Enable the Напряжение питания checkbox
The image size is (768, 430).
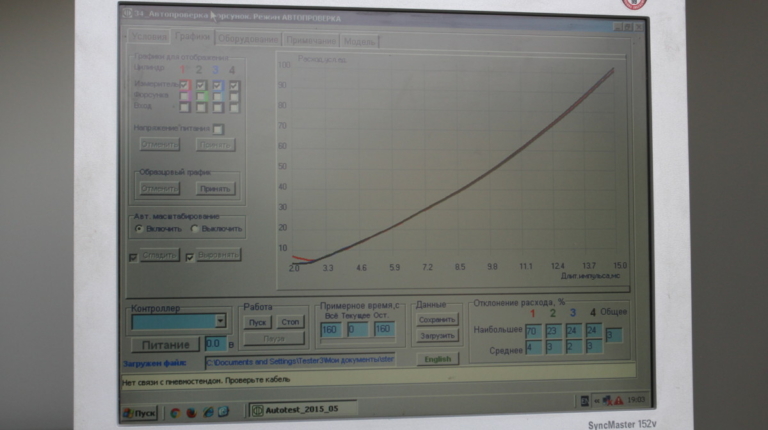(218, 128)
